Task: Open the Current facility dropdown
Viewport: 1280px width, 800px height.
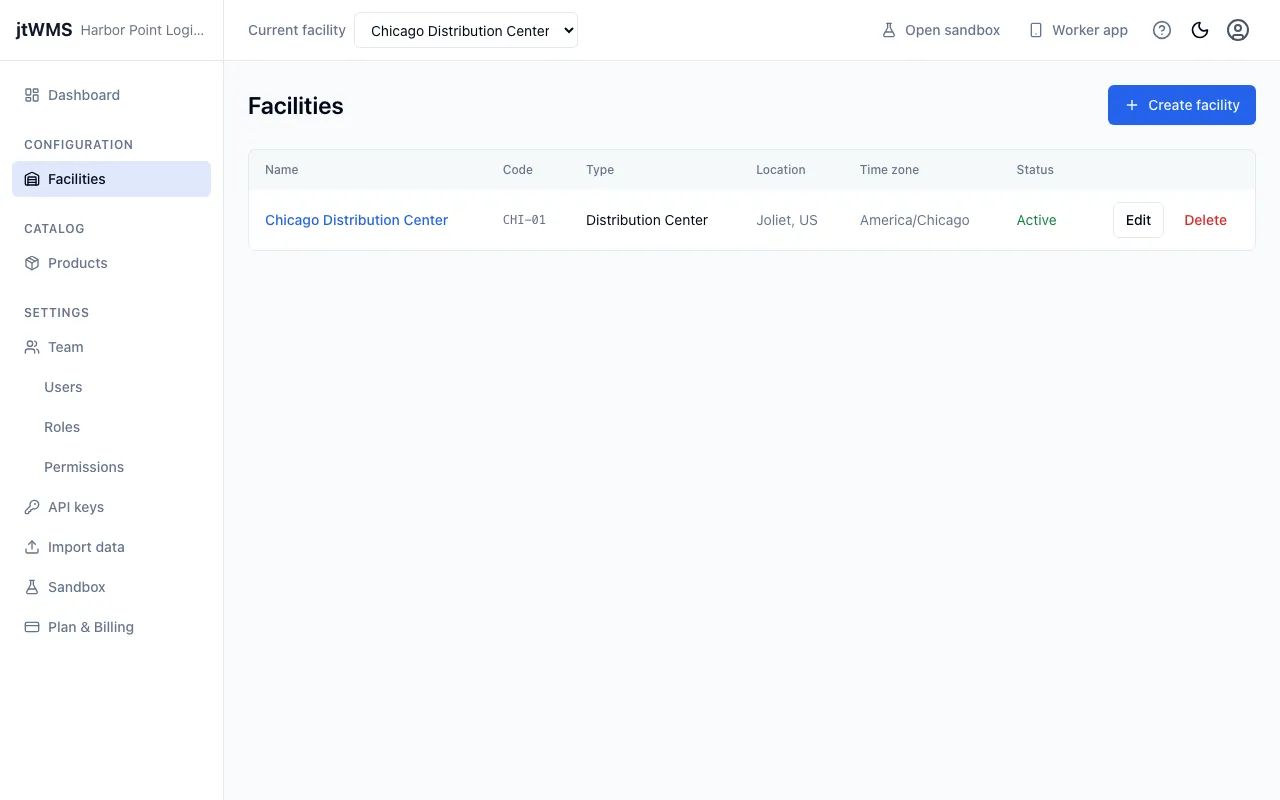Action: pyautogui.click(x=466, y=30)
